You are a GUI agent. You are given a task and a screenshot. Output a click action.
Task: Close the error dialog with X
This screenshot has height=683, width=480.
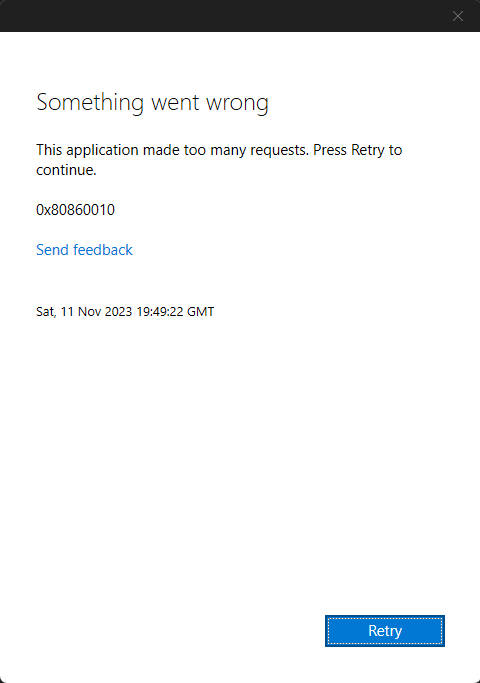pyautogui.click(x=458, y=16)
